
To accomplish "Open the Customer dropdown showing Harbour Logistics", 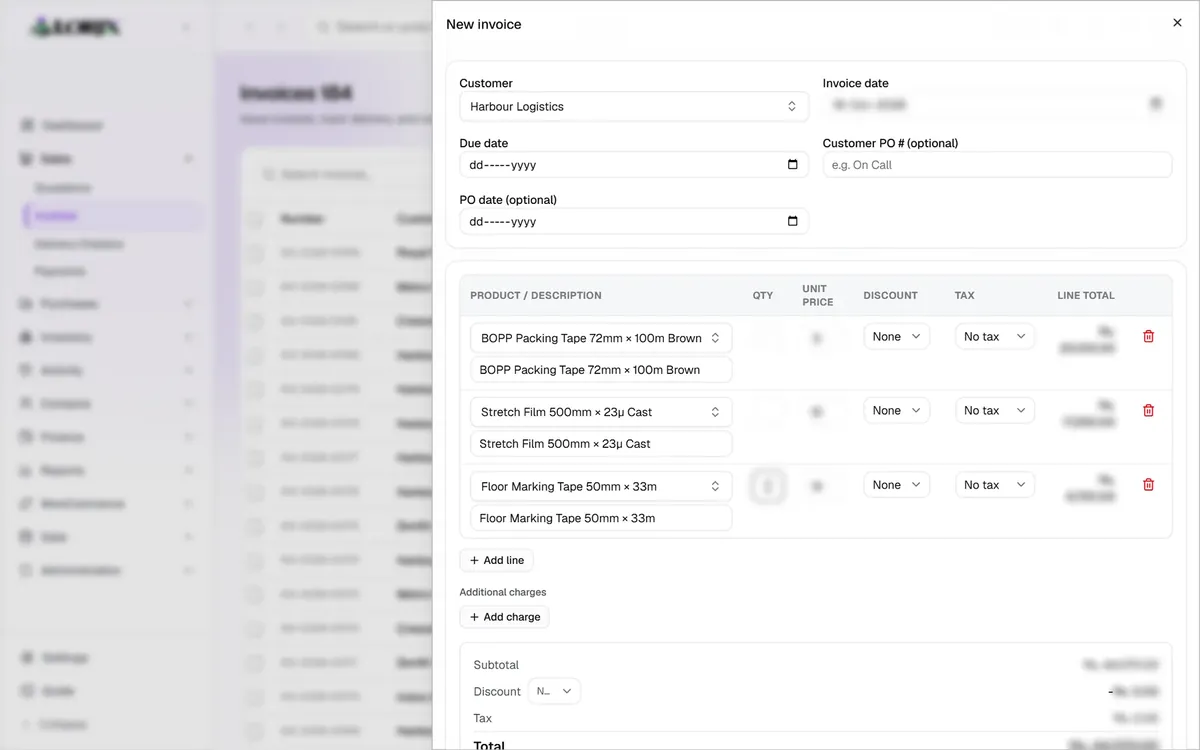I will pos(634,106).
